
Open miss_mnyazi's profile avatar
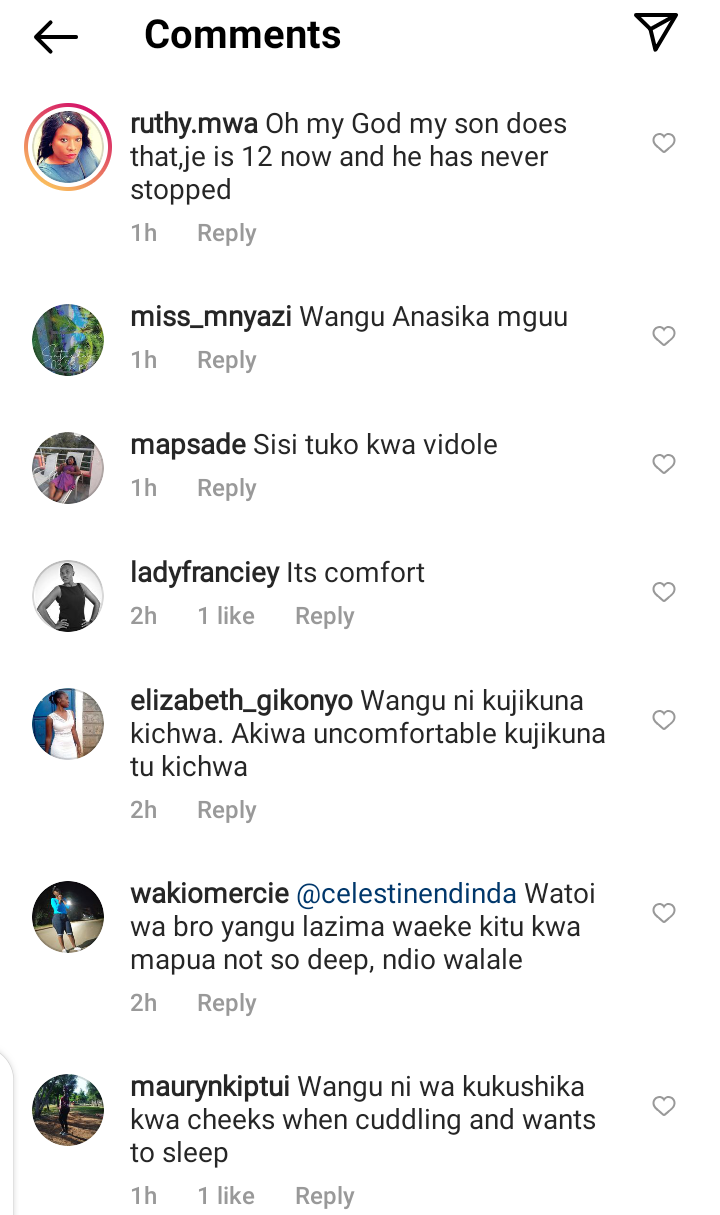pos(68,340)
